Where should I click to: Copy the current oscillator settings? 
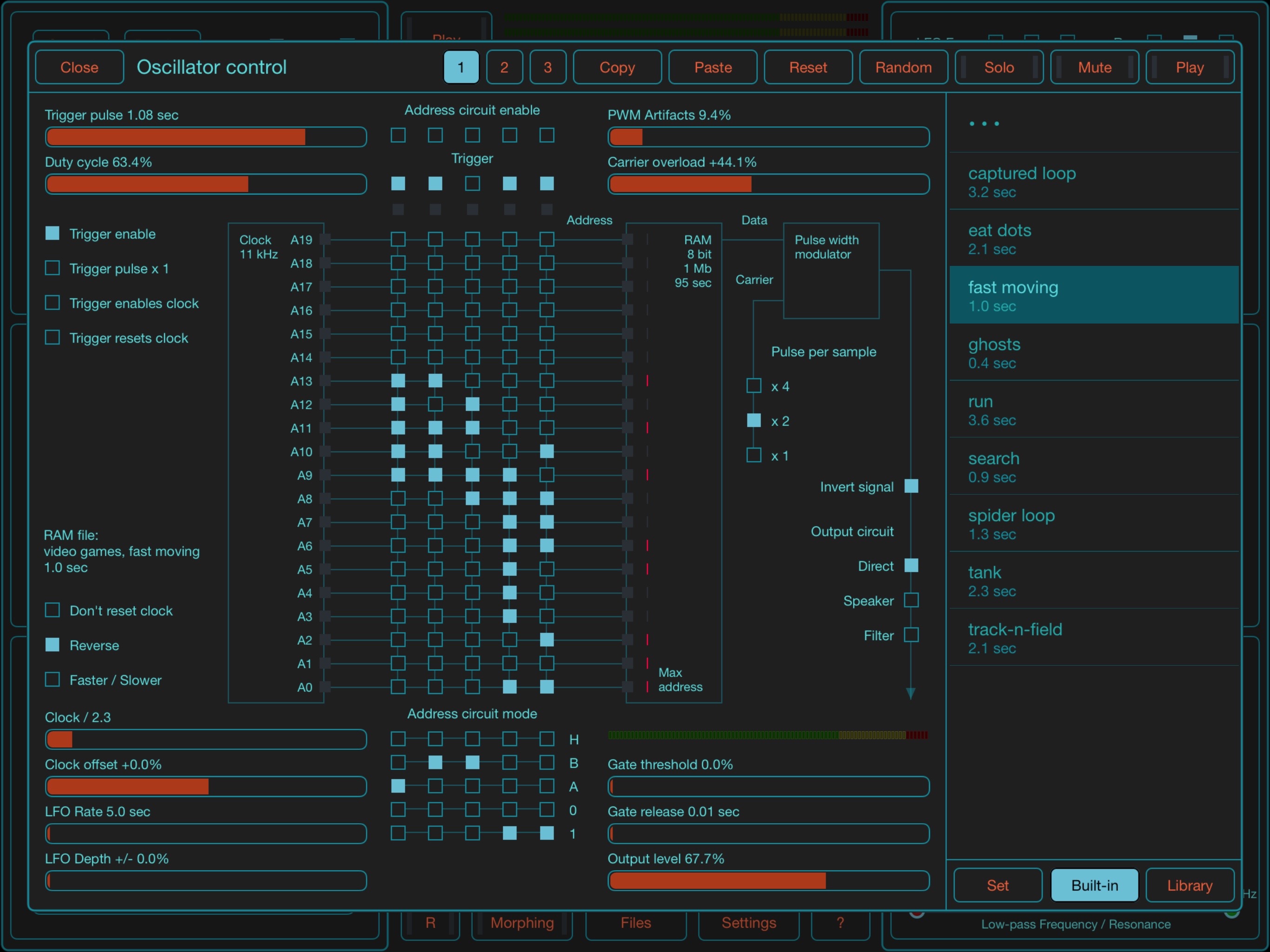tap(617, 67)
